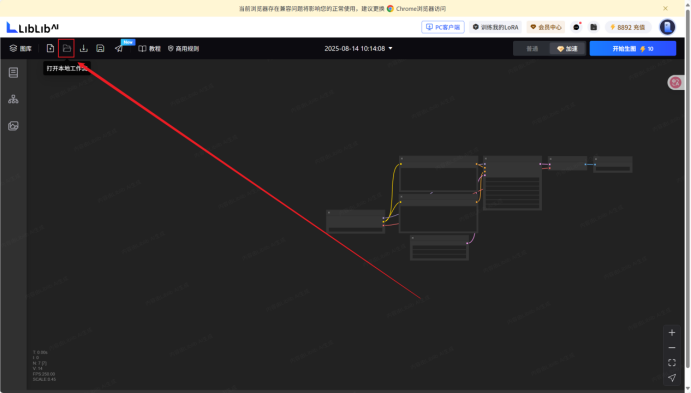
Task: Click the paper plane publish icon
Action: tap(119, 48)
